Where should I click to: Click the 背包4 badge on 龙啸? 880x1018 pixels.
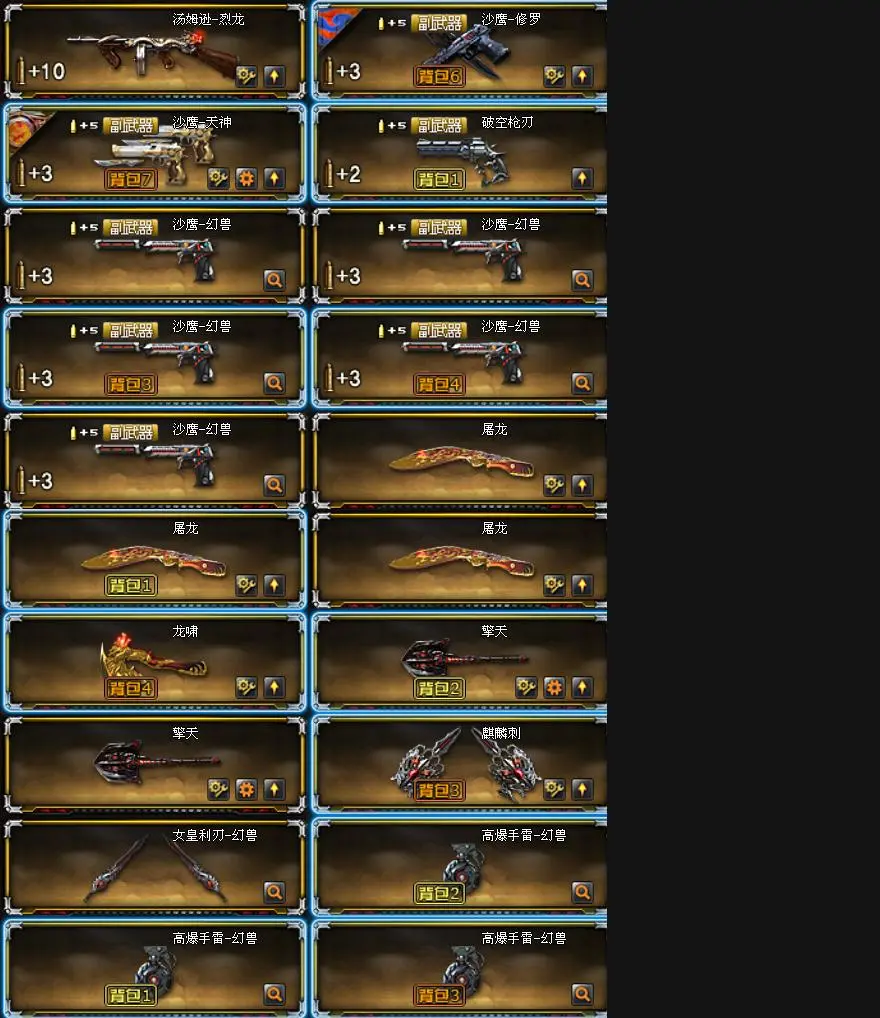[131, 688]
